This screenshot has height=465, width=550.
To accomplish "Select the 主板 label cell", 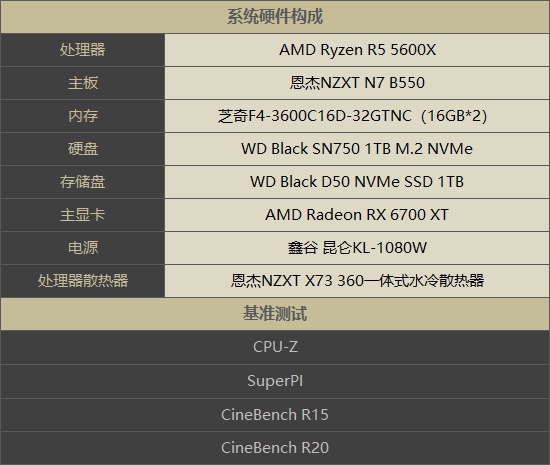I will click(x=83, y=83).
